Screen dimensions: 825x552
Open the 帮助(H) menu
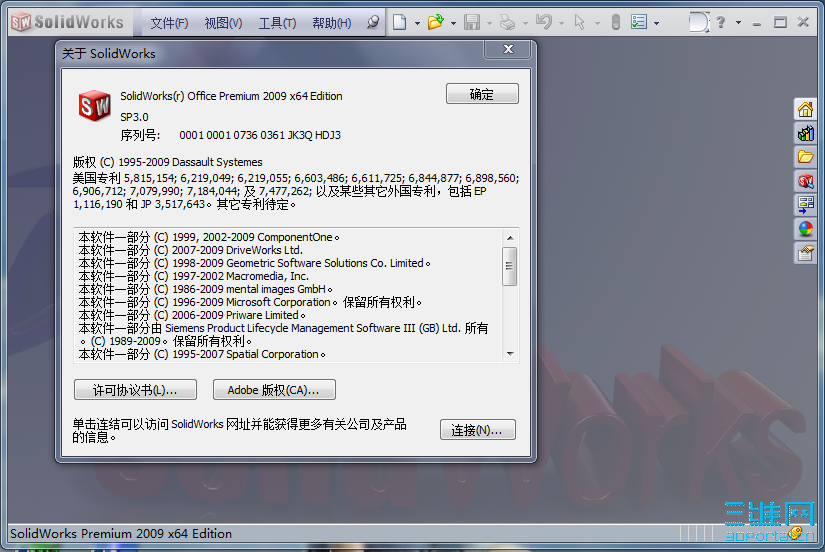[x=331, y=23]
